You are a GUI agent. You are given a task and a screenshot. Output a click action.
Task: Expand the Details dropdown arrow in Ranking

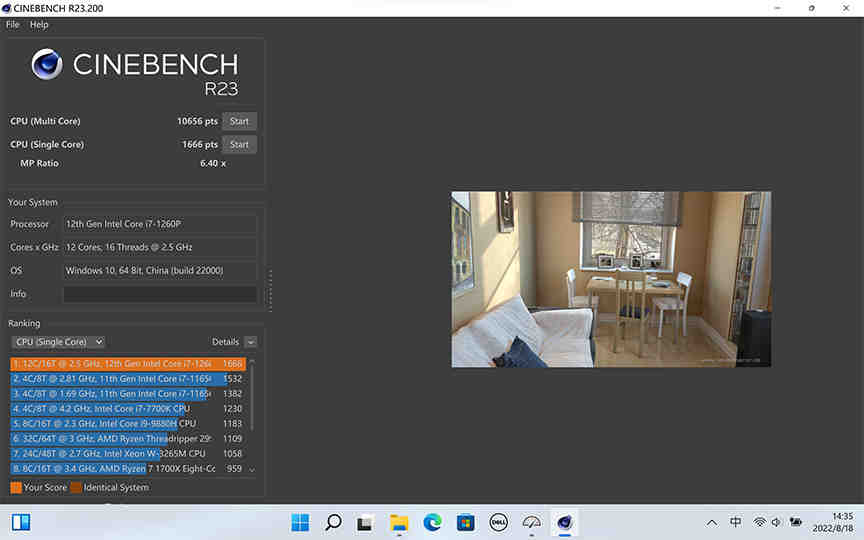coord(250,342)
